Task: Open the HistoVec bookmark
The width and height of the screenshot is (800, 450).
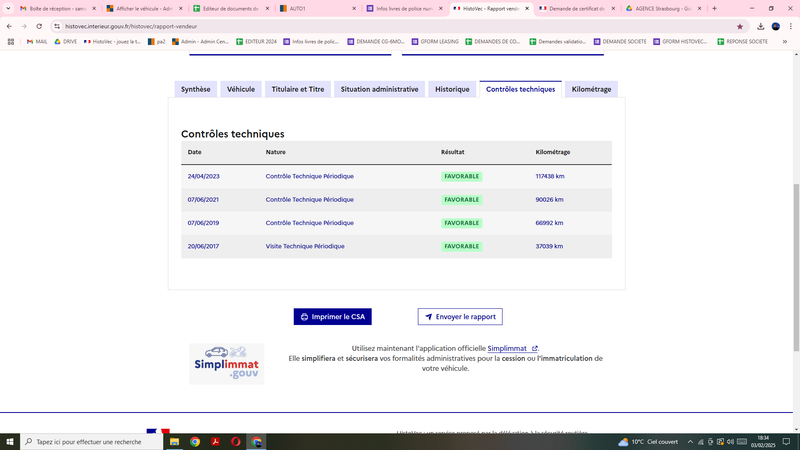Action: [112, 42]
